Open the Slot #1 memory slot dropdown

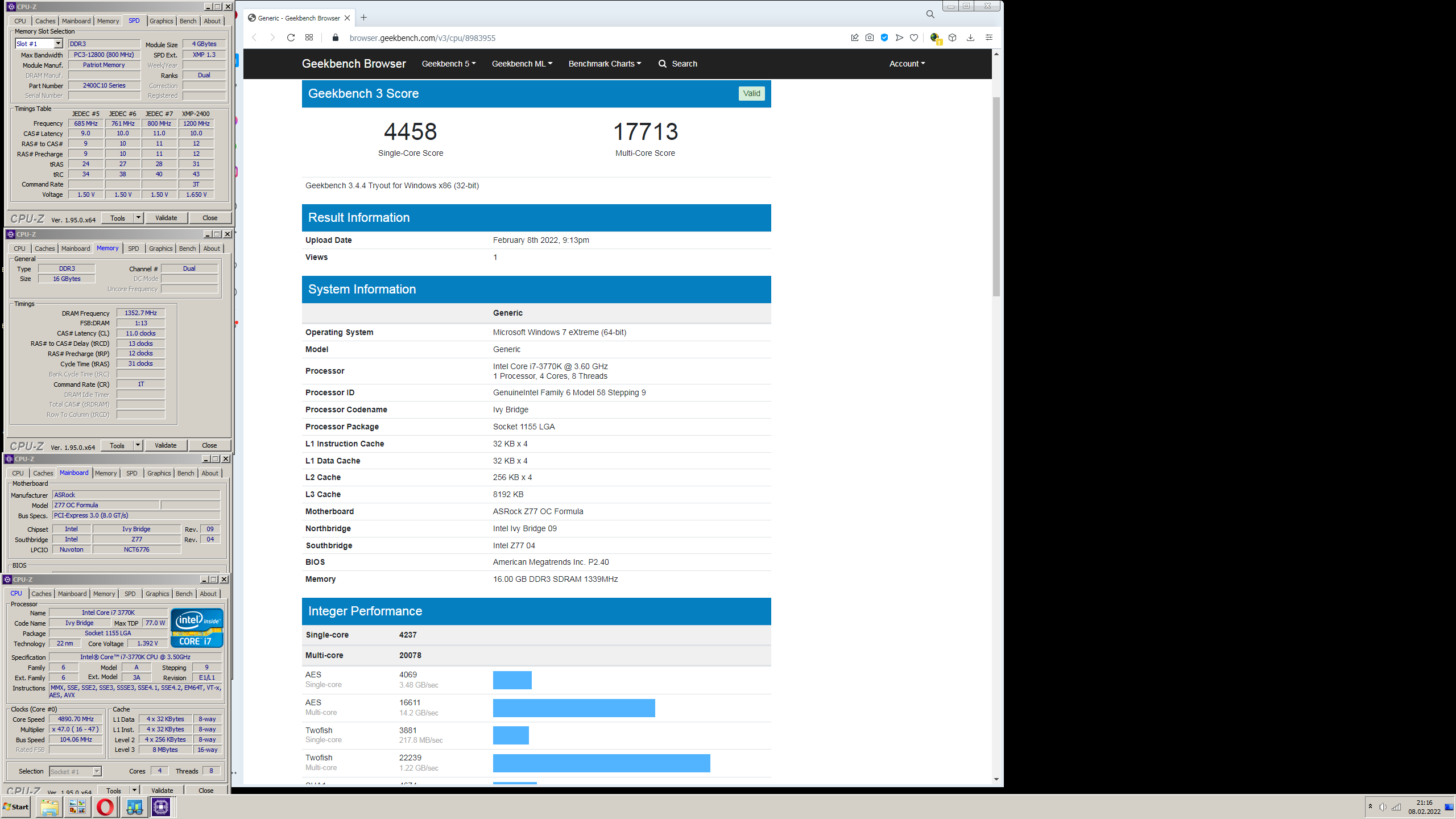coord(58,44)
